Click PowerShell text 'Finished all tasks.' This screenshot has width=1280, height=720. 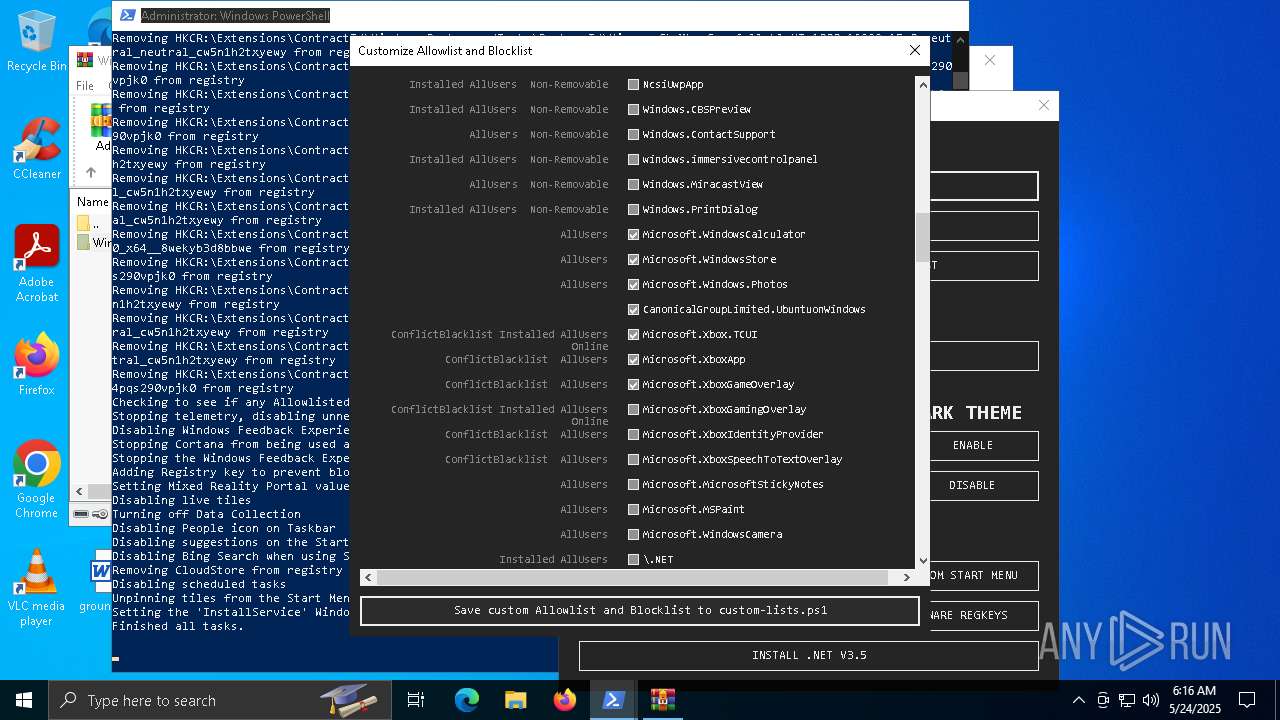pos(178,626)
